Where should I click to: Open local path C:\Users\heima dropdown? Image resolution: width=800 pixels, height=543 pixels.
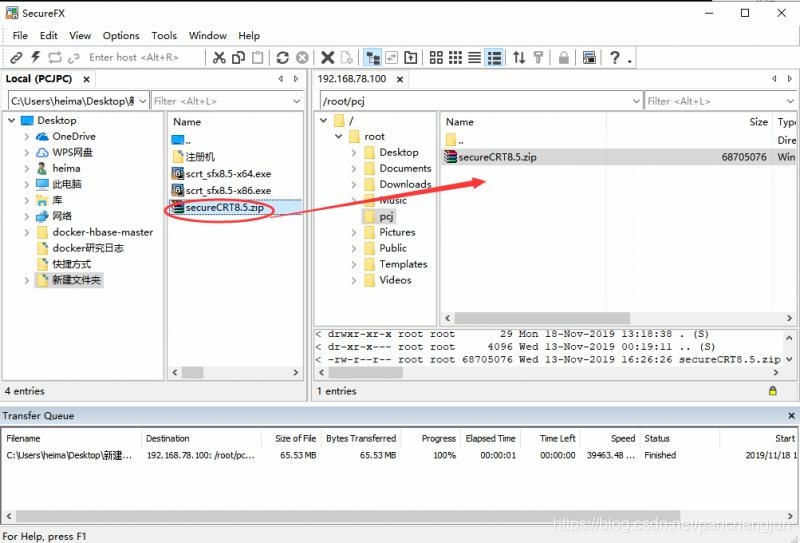[143, 101]
